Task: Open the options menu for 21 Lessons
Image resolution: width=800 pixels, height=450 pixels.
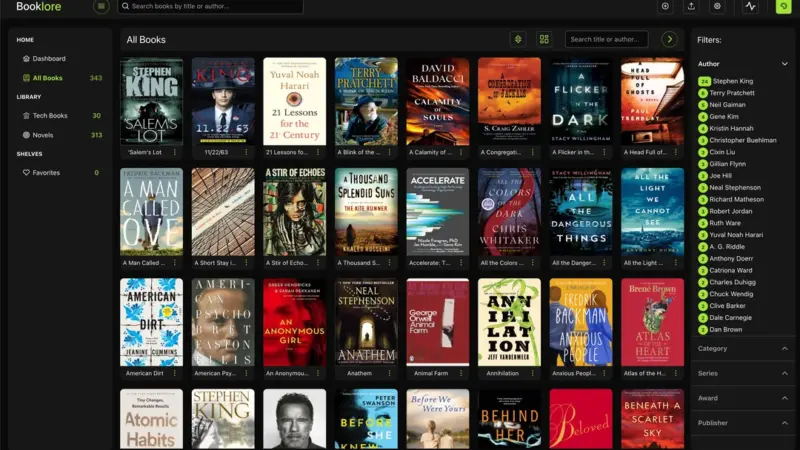Action: [318, 152]
